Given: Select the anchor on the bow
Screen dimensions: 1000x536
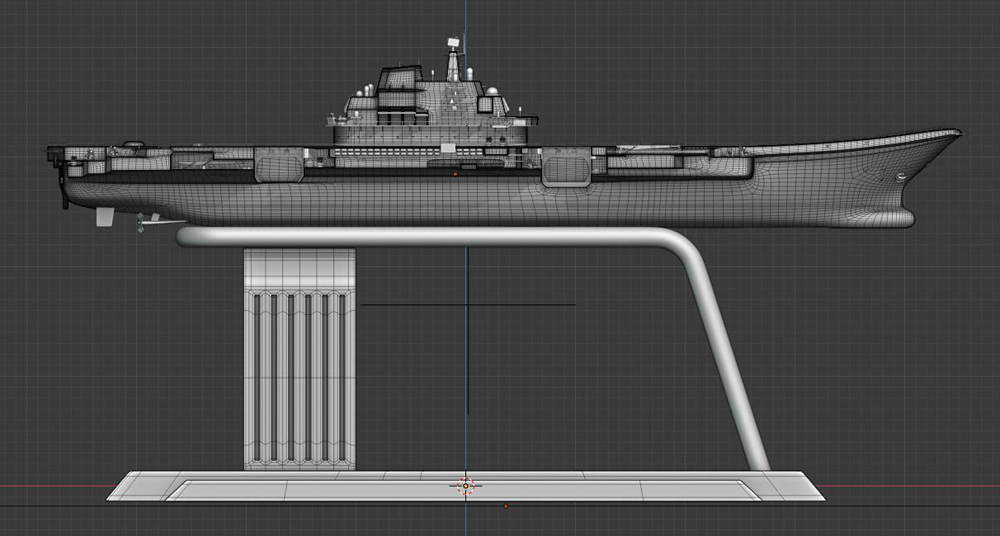Looking at the screenshot, I should click(903, 178).
